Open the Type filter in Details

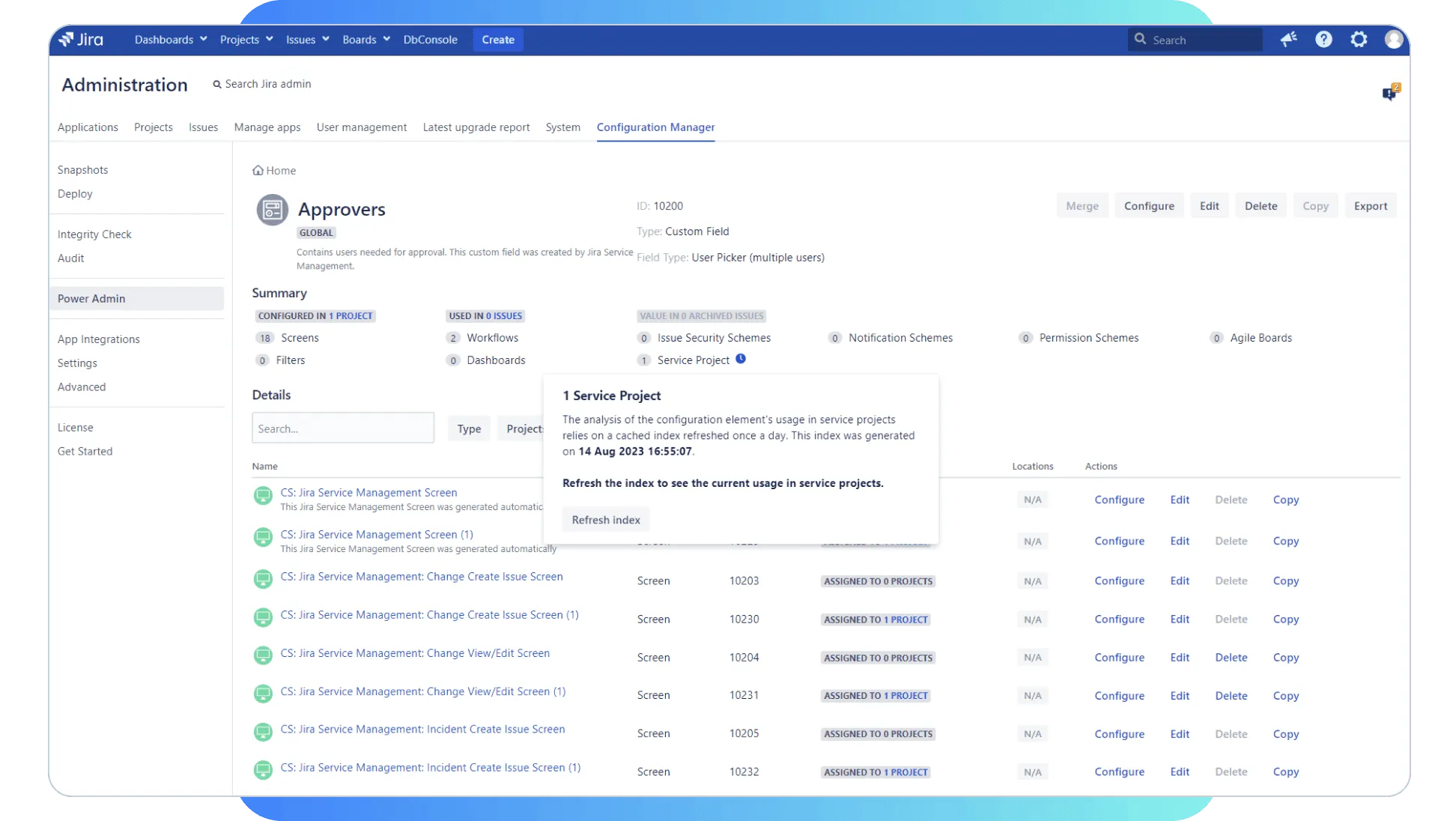tap(469, 428)
